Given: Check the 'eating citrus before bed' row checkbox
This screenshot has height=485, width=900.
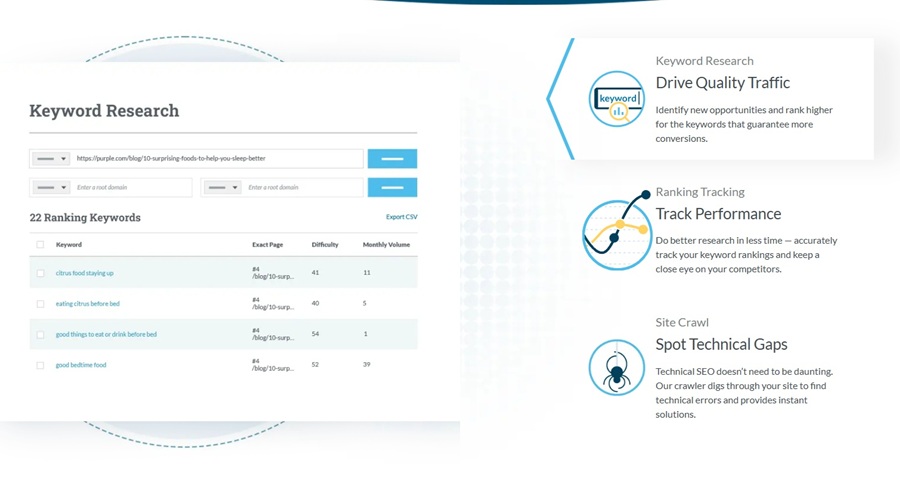Looking at the screenshot, I should [x=40, y=304].
